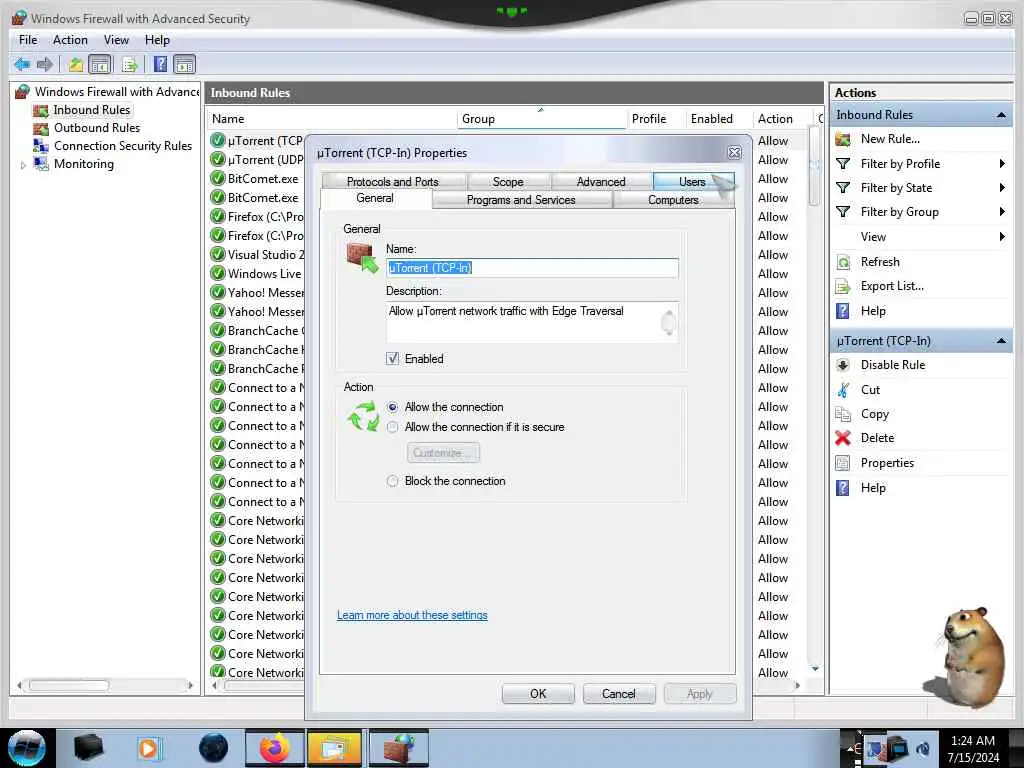Image resolution: width=1024 pixels, height=768 pixels.
Task: Click the Disable Rule icon
Action: [843, 365]
